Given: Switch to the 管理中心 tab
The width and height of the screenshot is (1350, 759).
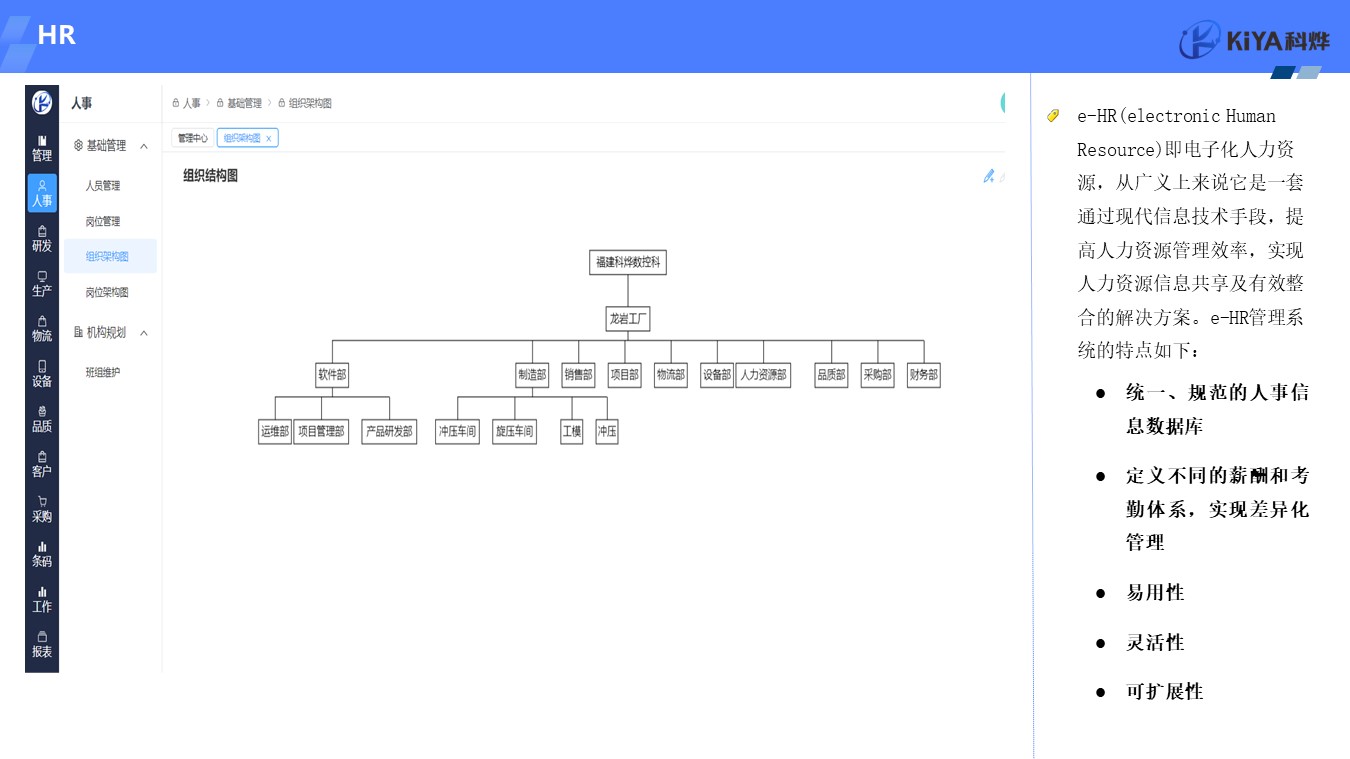Looking at the screenshot, I should (x=192, y=138).
